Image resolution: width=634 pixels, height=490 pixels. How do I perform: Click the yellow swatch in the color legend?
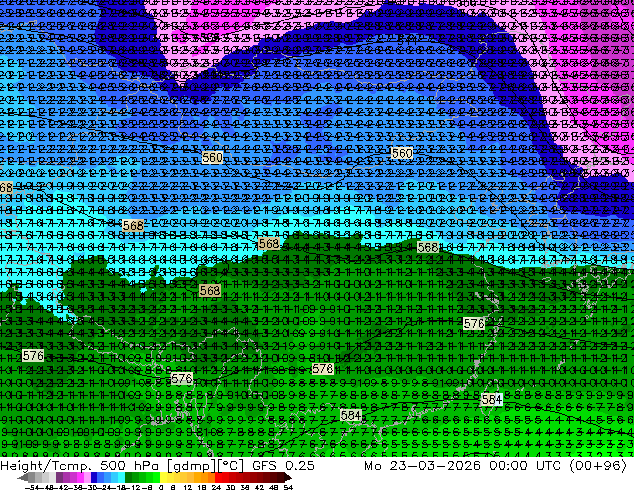point(163,477)
